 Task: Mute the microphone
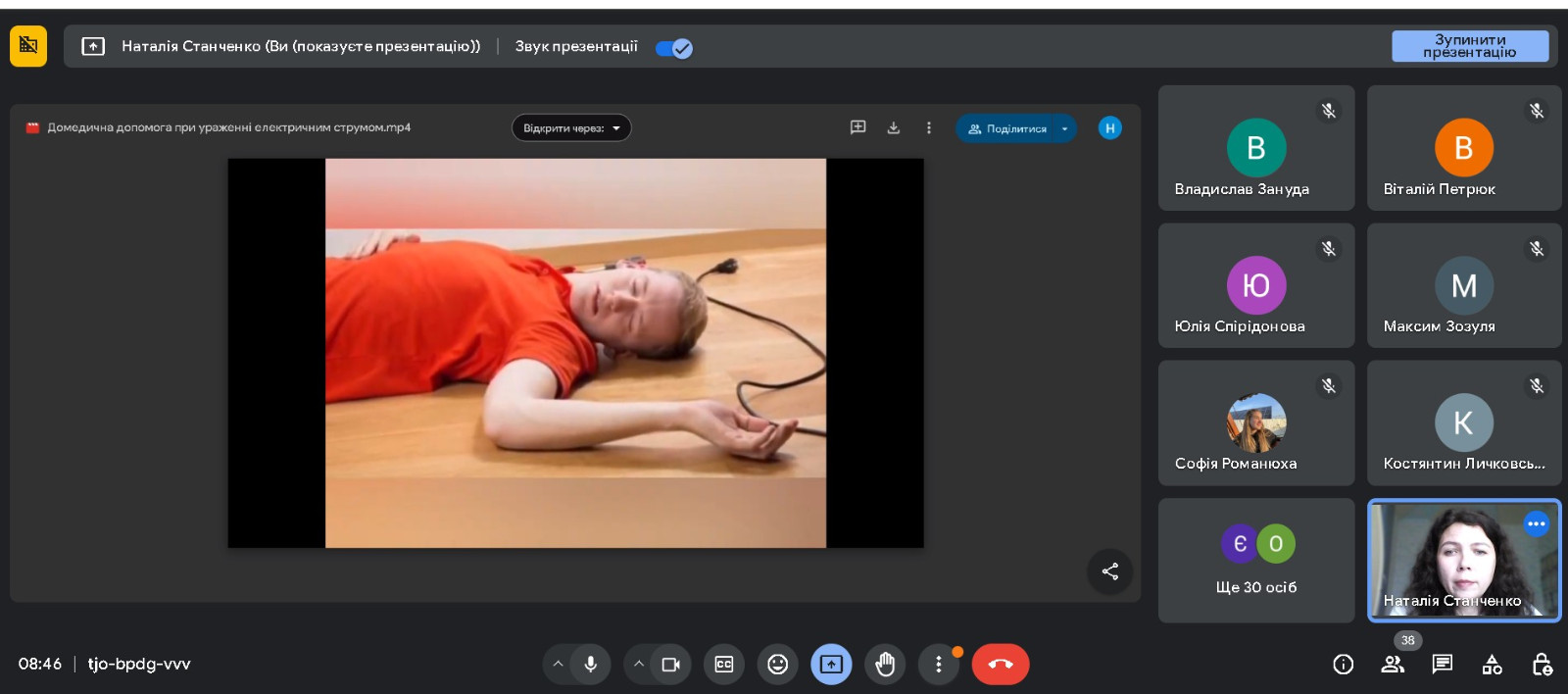coord(591,665)
